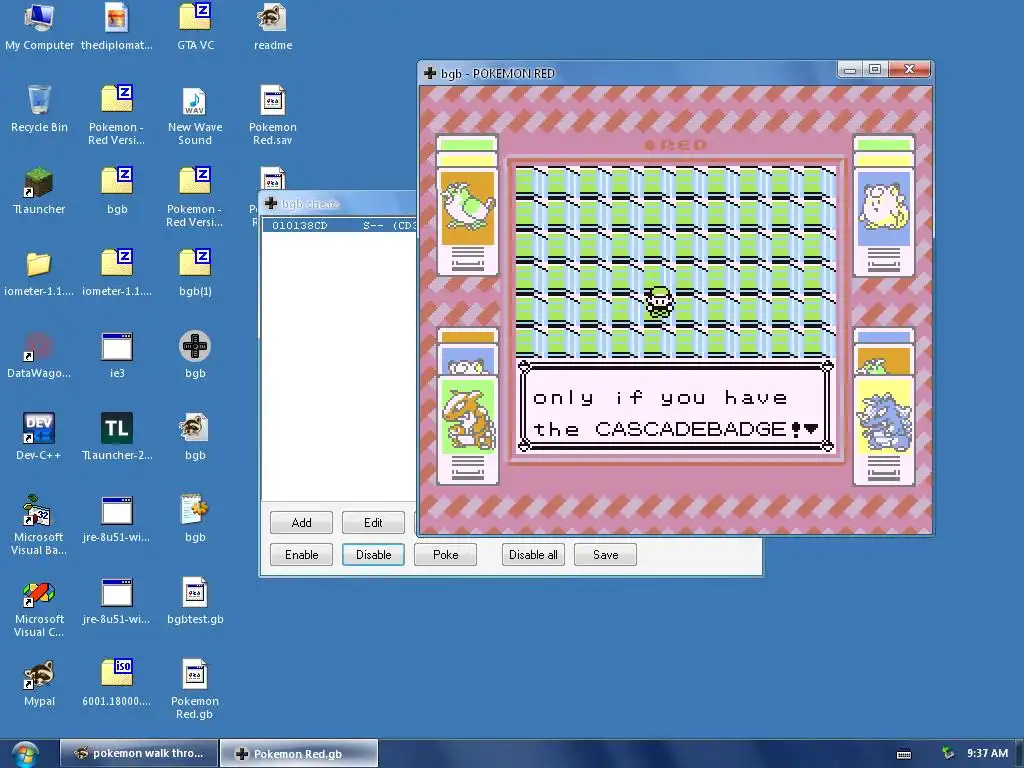Select the iometer-1.1 plain folder icon

click(x=39, y=274)
